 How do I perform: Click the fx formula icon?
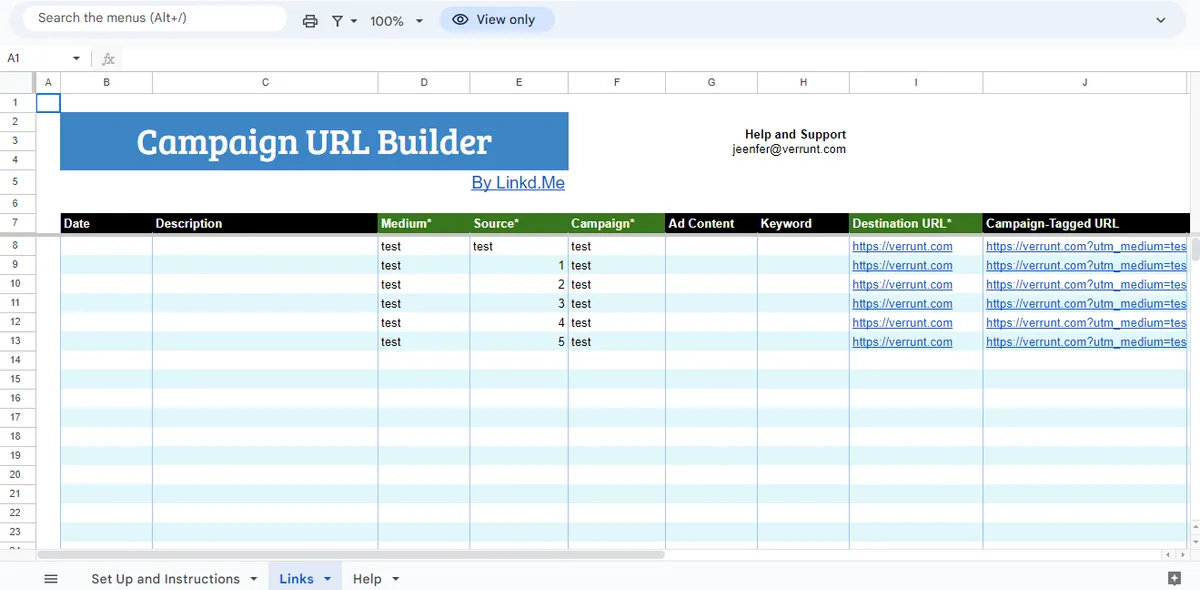[x=108, y=58]
